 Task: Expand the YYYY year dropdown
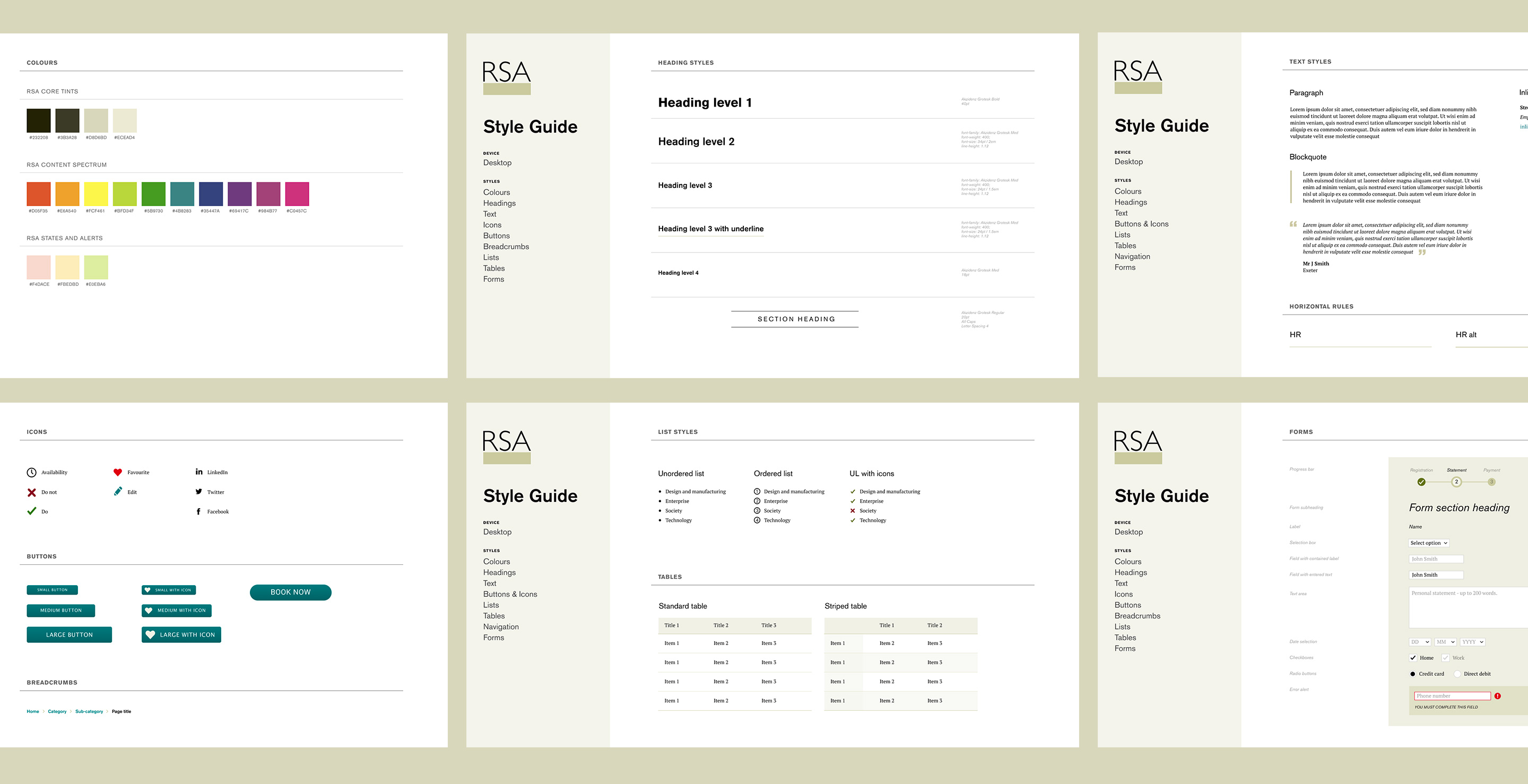1472,642
